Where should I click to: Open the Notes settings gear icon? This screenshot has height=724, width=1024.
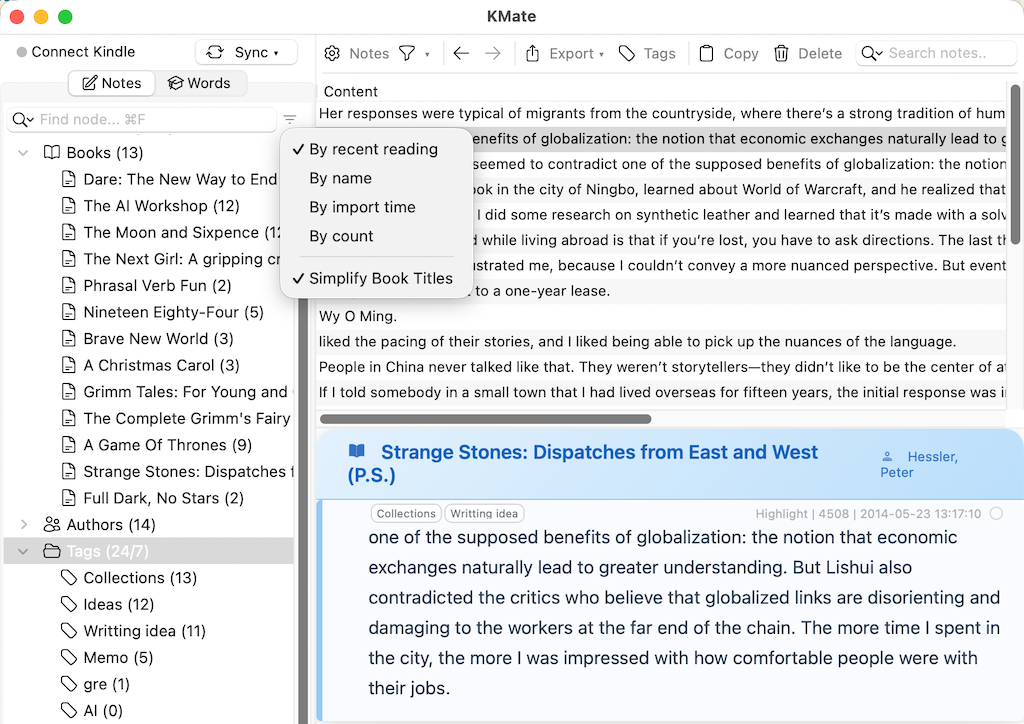pyautogui.click(x=332, y=53)
